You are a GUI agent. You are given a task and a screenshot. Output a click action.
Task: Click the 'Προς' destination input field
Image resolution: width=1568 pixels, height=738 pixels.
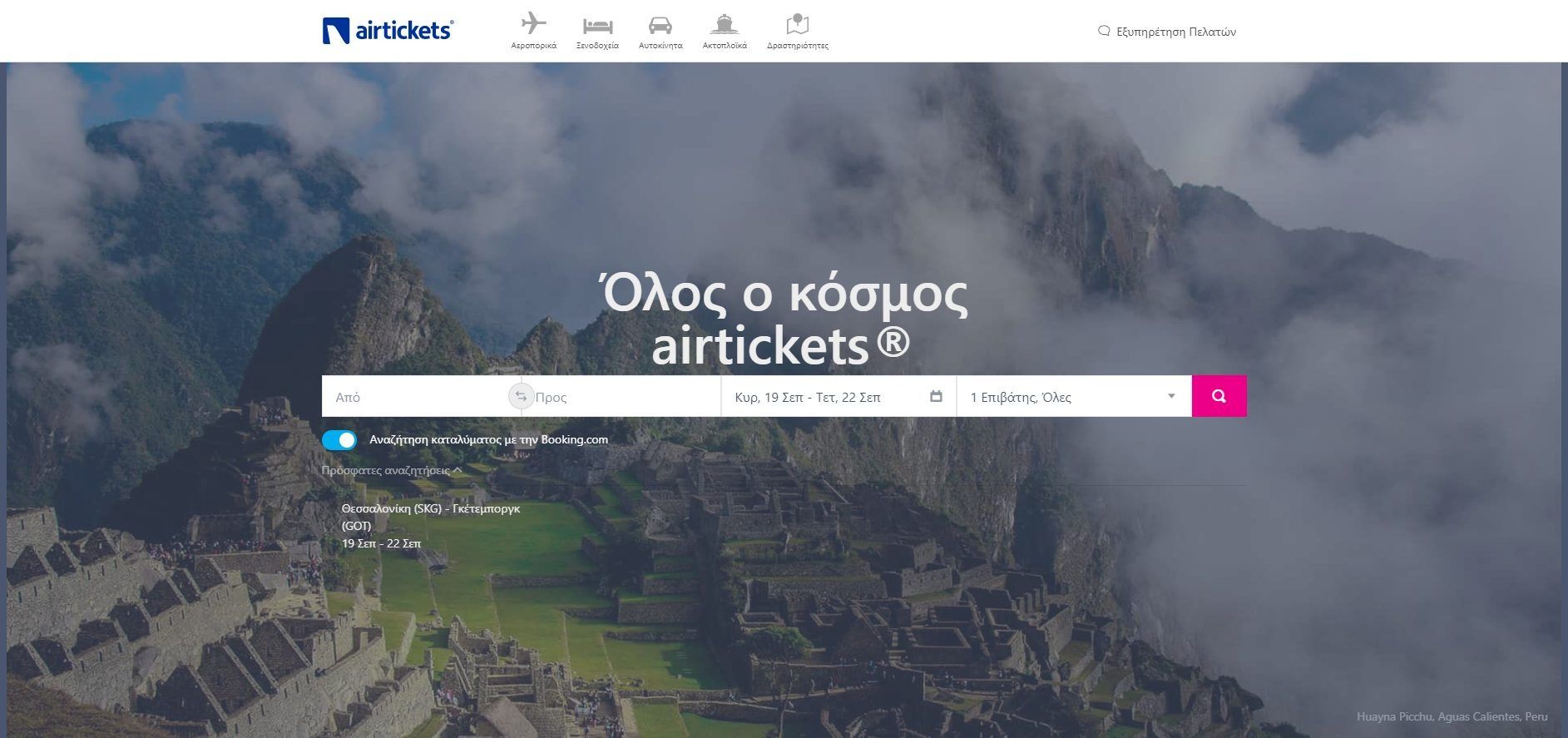tap(624, 397)
